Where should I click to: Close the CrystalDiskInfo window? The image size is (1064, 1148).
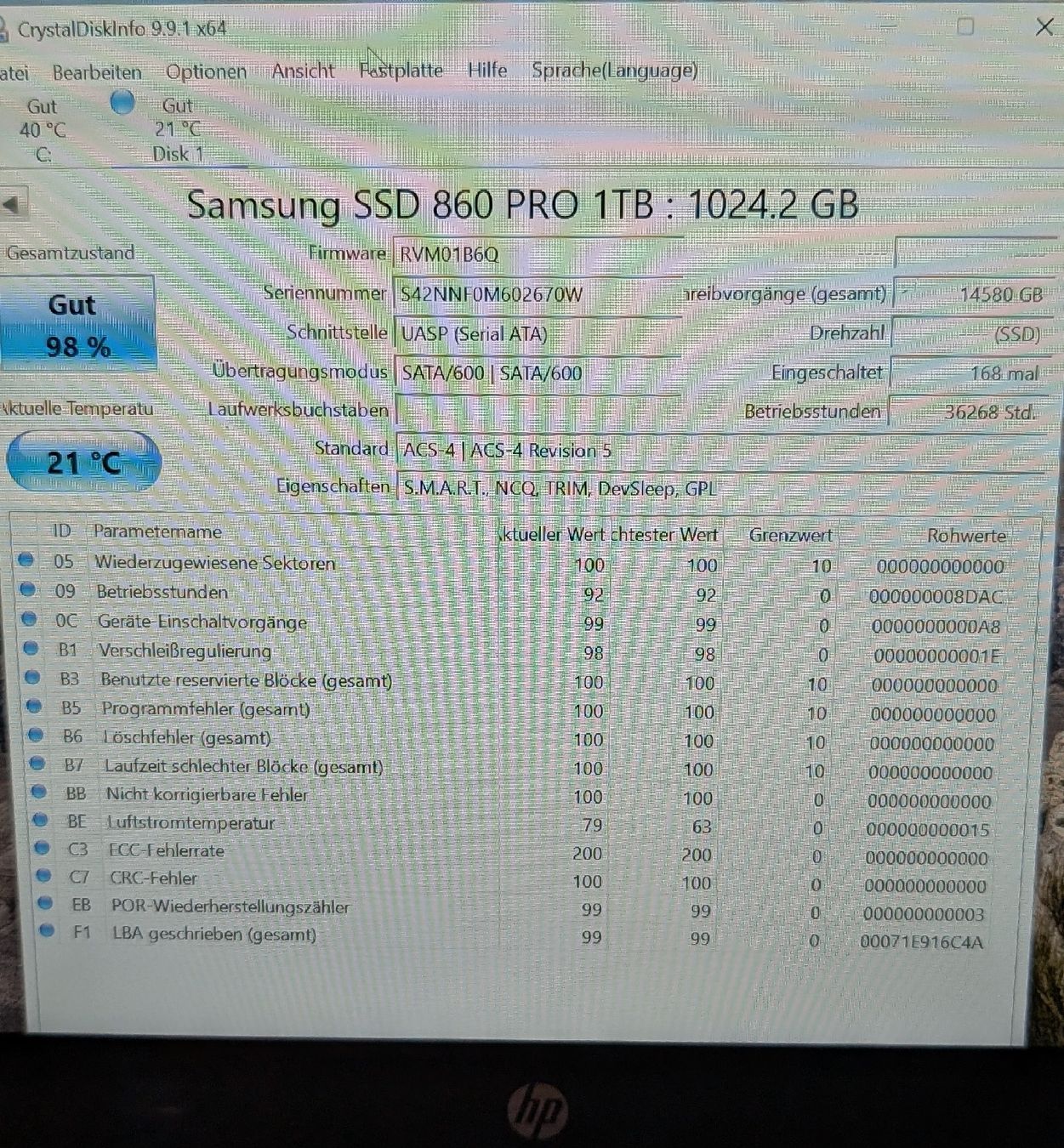tap(1044, 27)
